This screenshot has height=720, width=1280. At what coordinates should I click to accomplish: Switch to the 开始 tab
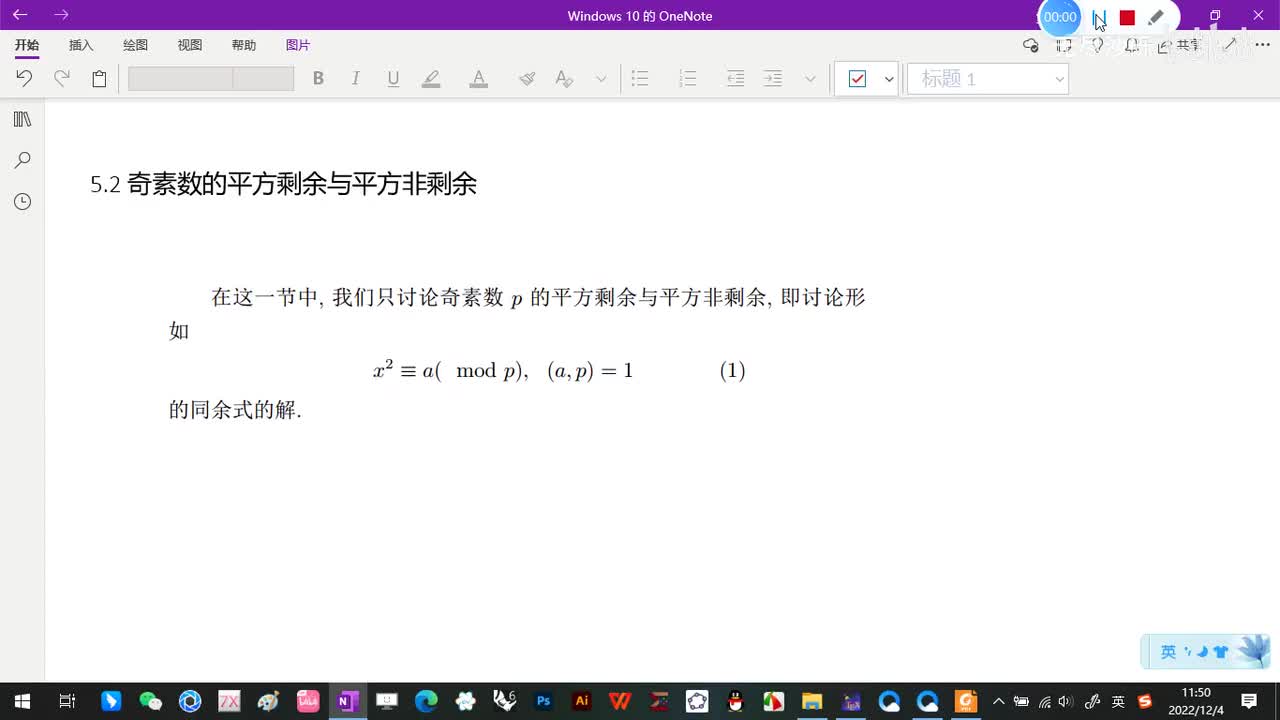tap(27, 45)
